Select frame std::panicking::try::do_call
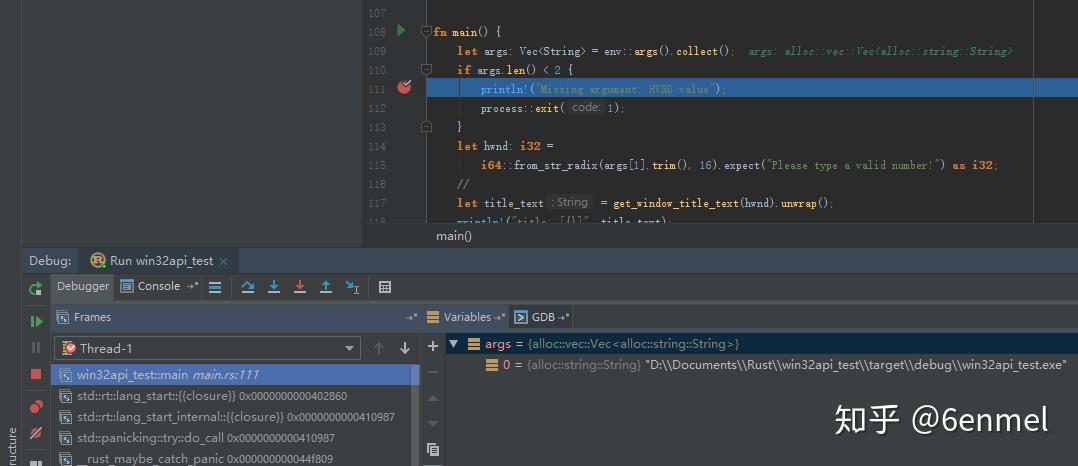The width and height of the screenshot is (1078, 466). click(x=231, y=438)
